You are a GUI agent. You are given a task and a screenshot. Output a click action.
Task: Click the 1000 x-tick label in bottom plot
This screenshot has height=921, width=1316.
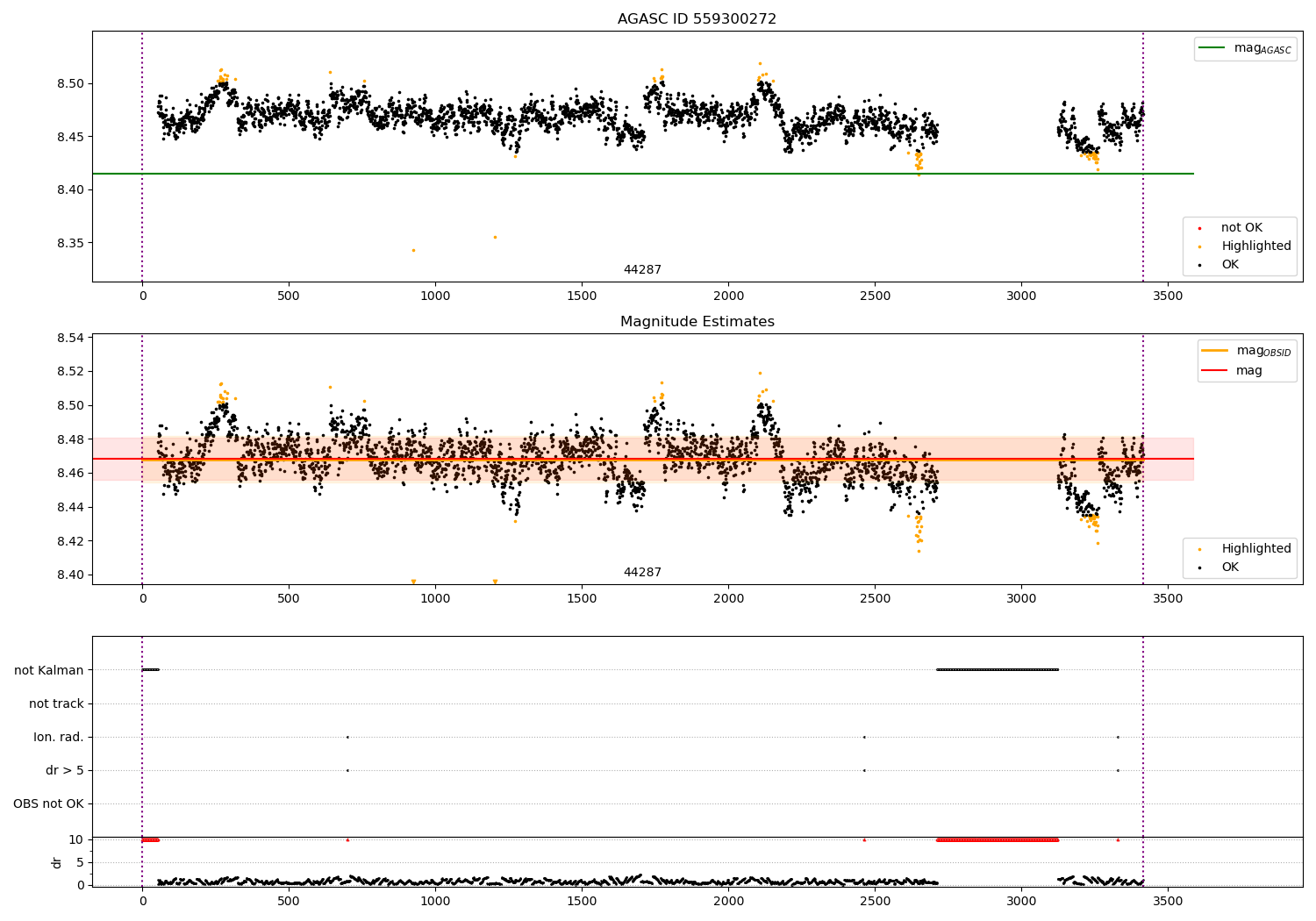[435, 901]
